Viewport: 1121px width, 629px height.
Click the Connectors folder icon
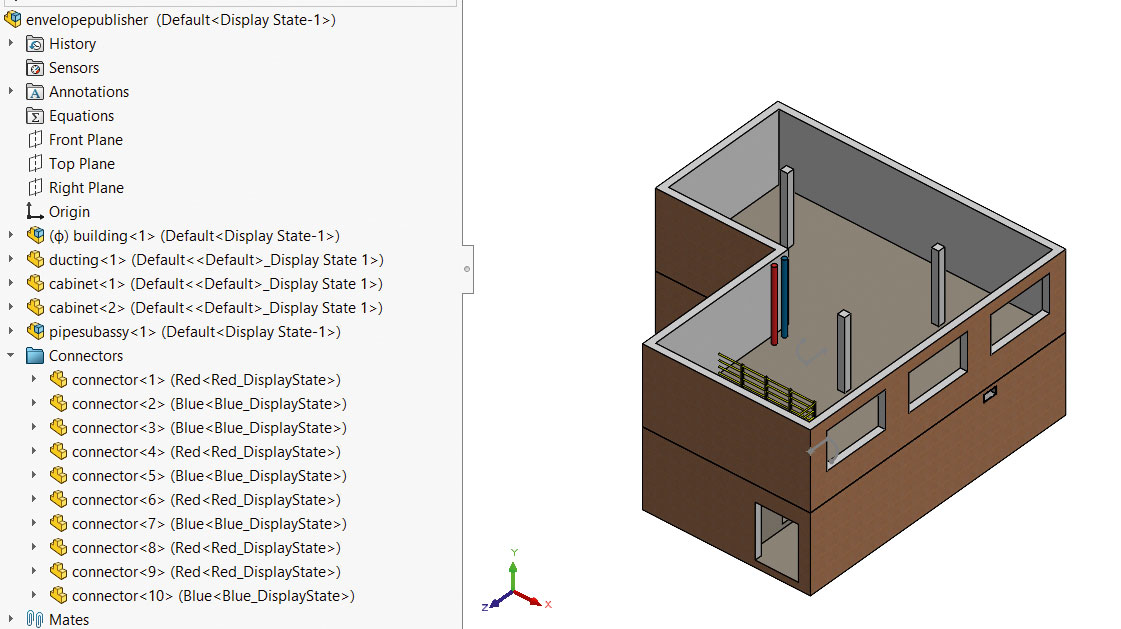coord(35,356)
